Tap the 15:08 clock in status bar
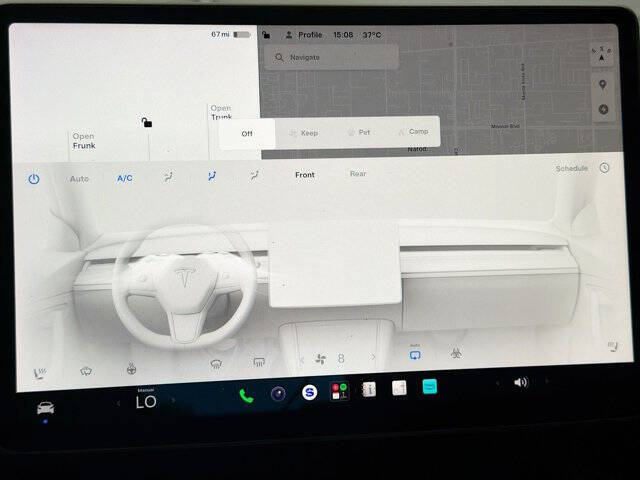 pos(343,35)
